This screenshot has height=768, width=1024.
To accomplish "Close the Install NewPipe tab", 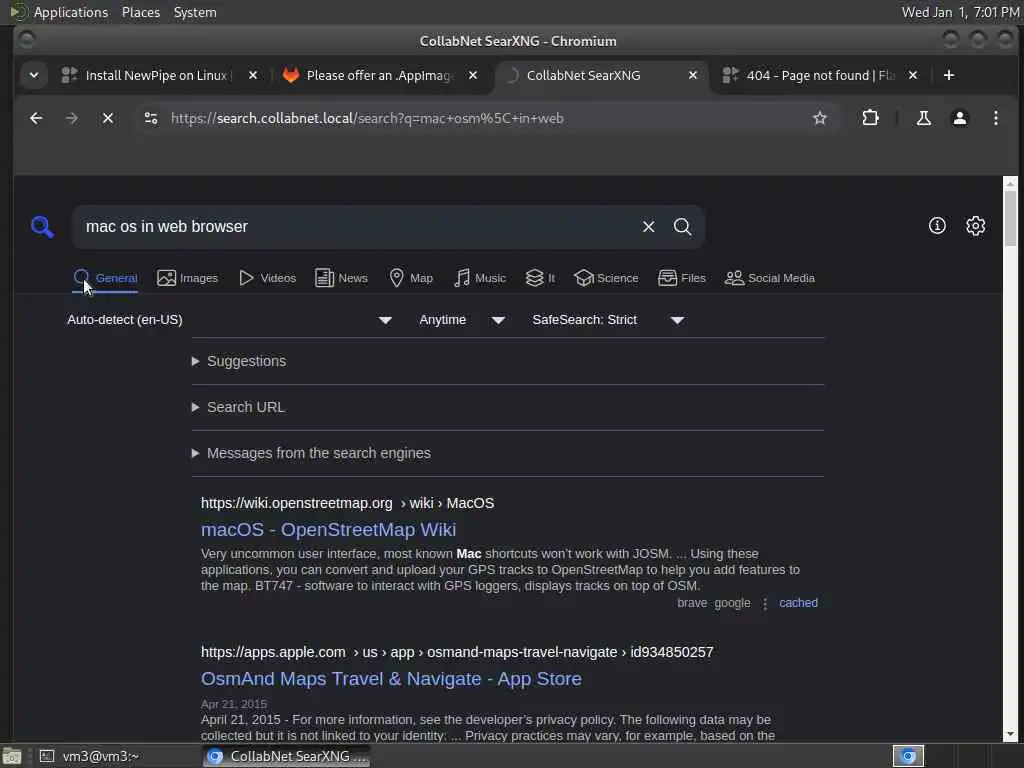I will tap(253, 75).
